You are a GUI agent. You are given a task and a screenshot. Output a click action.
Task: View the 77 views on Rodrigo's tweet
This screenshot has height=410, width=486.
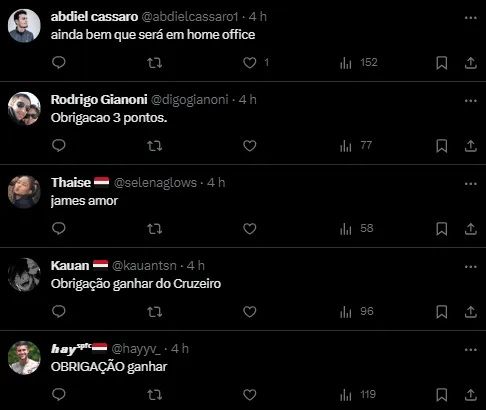pos(356,146)
